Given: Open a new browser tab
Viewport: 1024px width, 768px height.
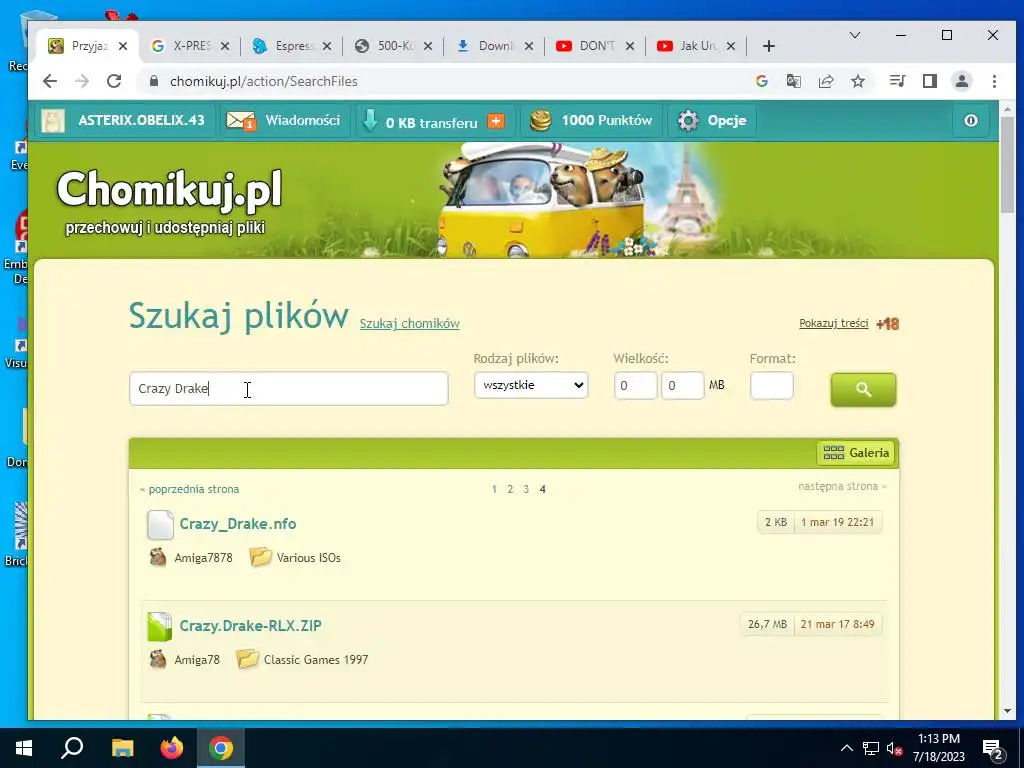Looking at the screenshot, I should tap(769, 46).
